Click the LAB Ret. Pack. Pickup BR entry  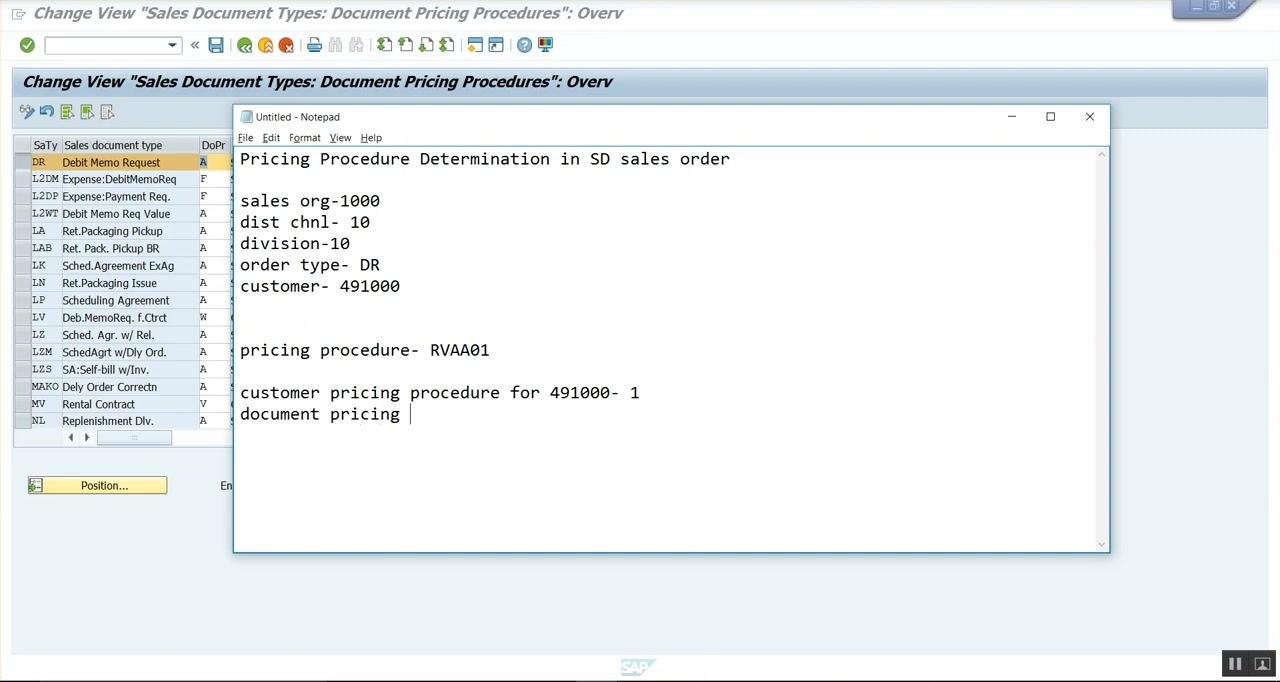click(114, 248)
